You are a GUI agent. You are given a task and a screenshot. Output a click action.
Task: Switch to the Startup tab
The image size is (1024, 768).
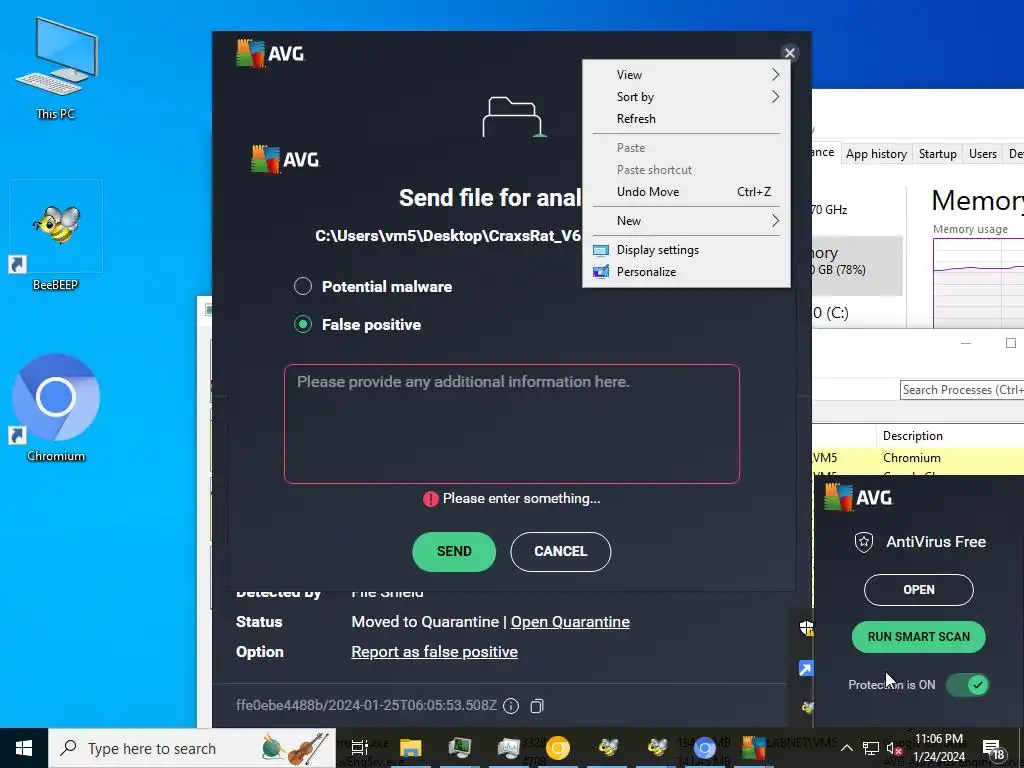(x=937, y=153)
